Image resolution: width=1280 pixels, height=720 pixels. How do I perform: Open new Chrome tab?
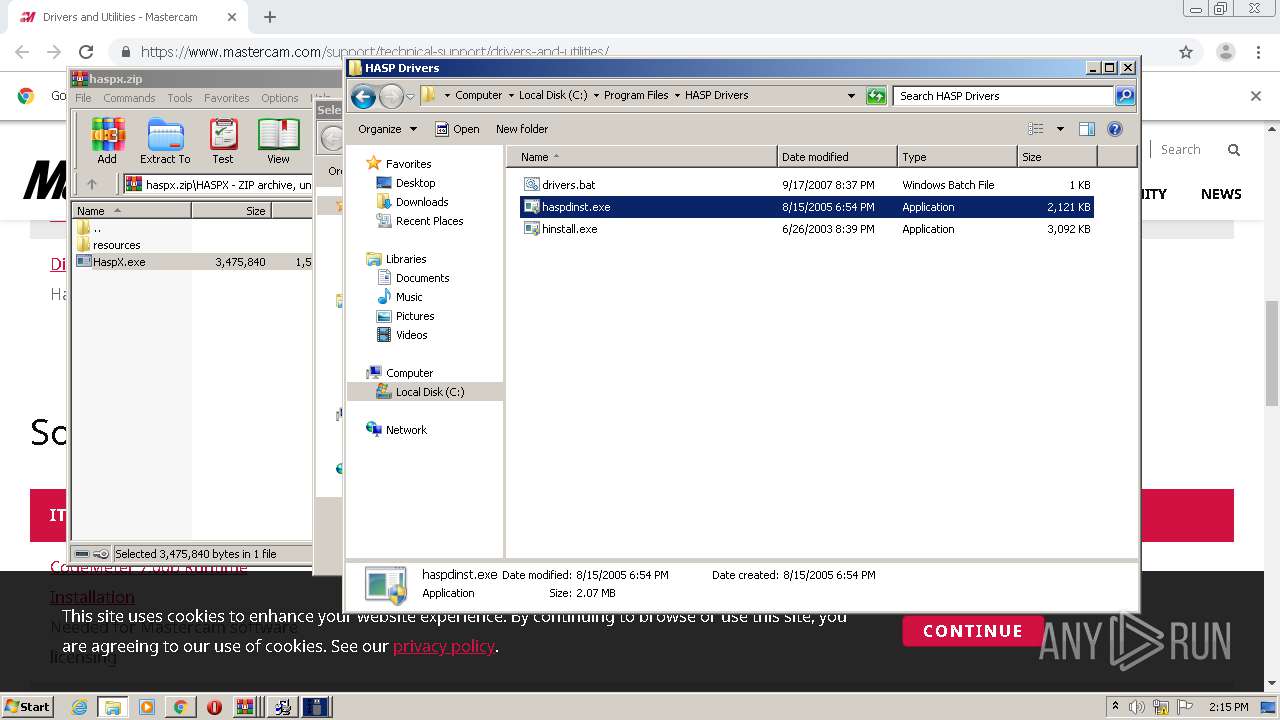(x=269, y=17)
